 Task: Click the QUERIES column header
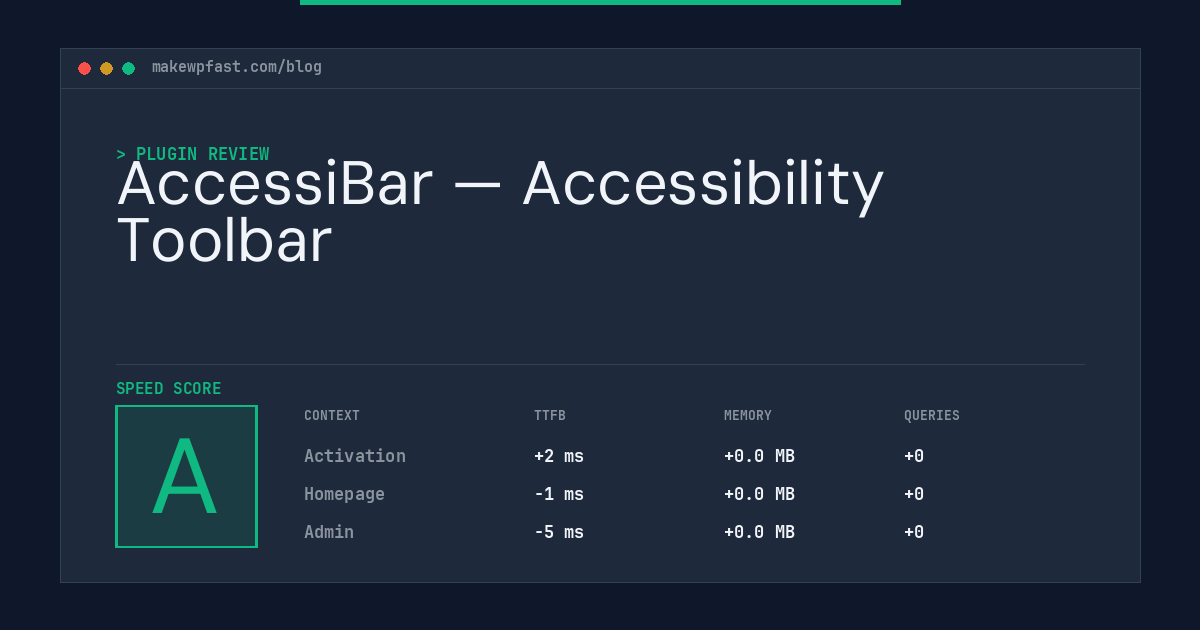click(932, 416)
